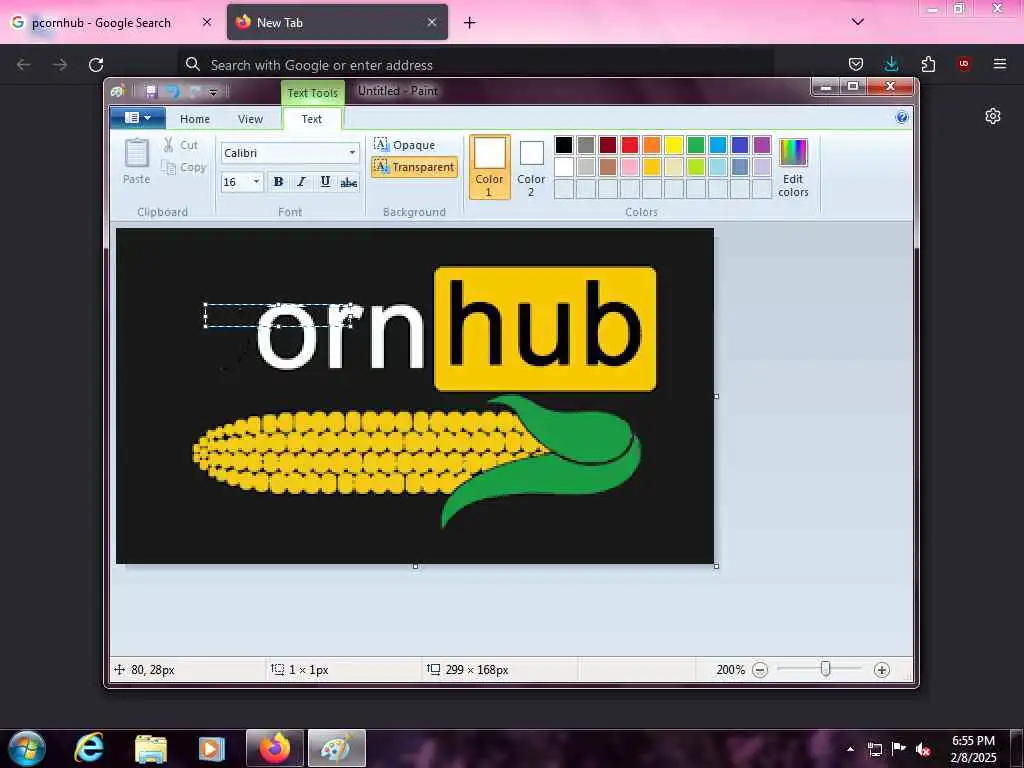Toggle Italic text formatting
Screen dimensions: 1024x768
[x=301, y=182]
